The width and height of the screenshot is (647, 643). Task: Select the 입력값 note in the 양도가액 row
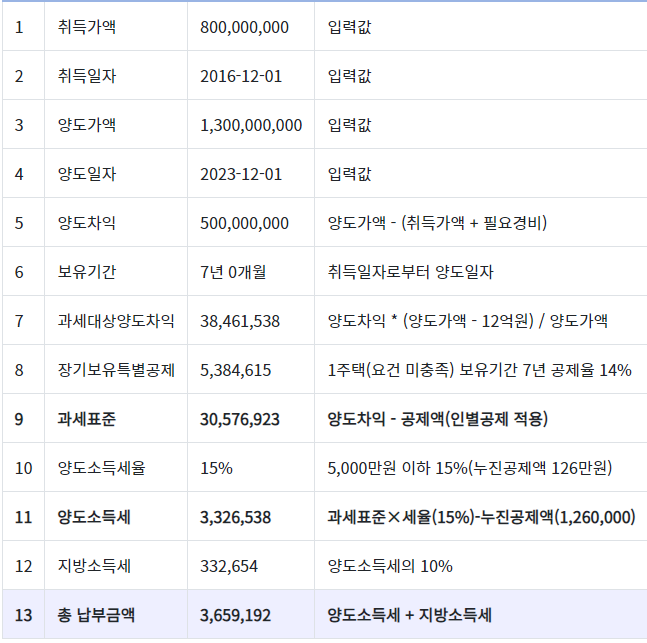click(x=349, y=125)
